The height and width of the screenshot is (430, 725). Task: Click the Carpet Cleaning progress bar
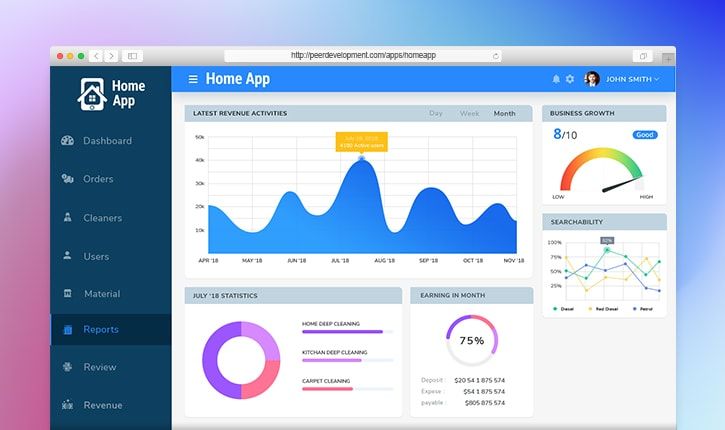(x=348, y=389)
